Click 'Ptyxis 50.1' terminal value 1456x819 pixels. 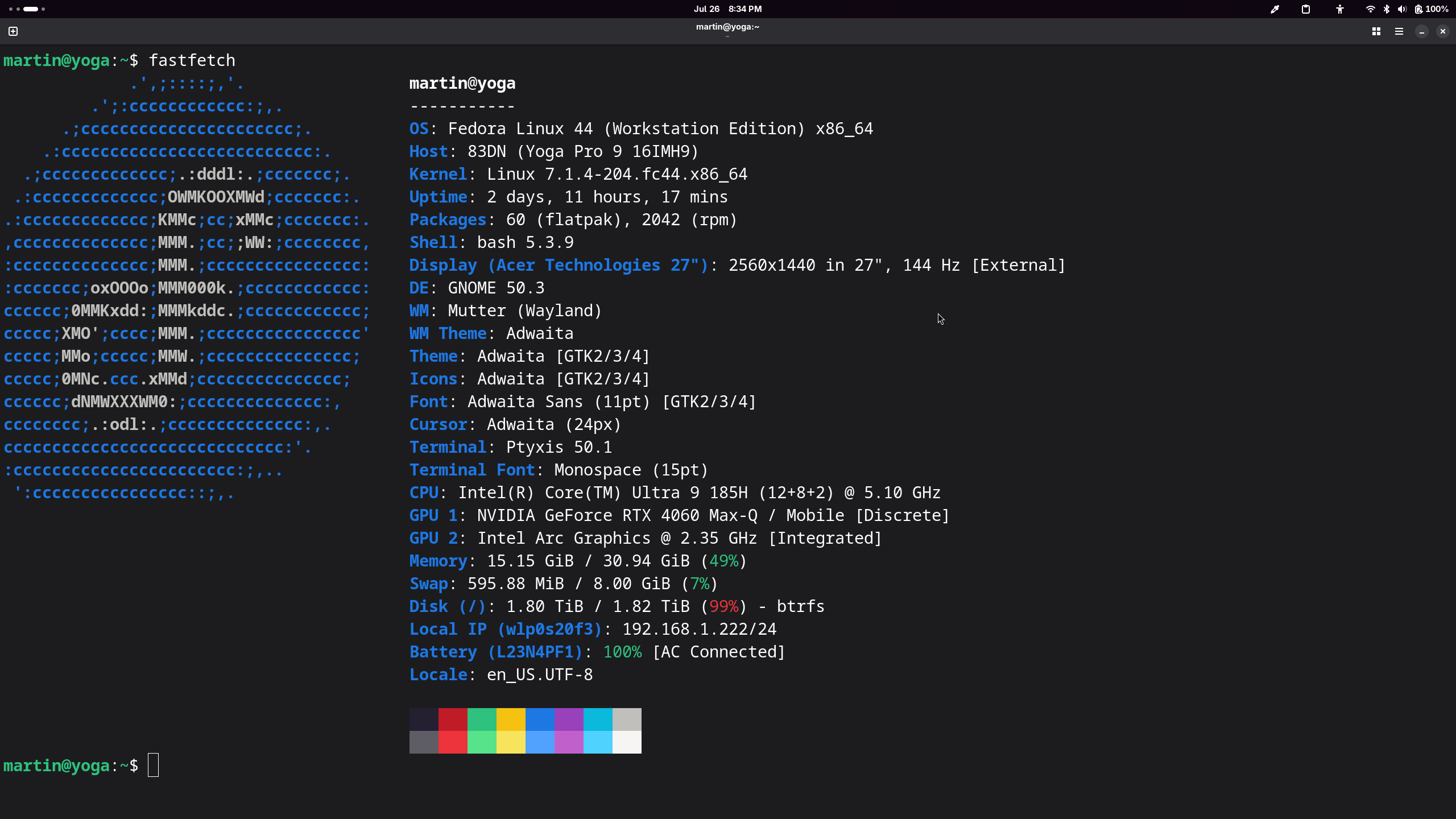tap(559, 448)
